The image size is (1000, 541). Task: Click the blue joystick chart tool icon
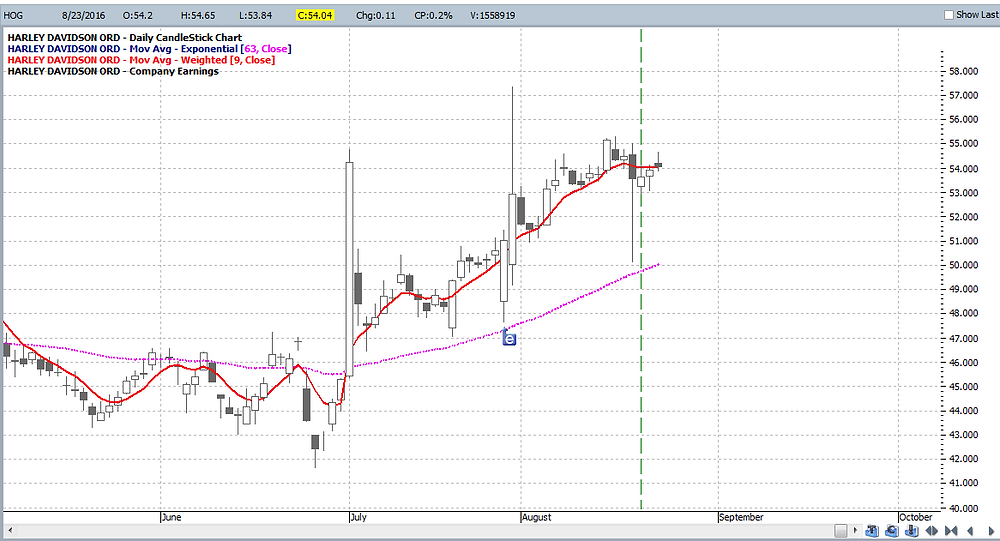click(911, 531)
